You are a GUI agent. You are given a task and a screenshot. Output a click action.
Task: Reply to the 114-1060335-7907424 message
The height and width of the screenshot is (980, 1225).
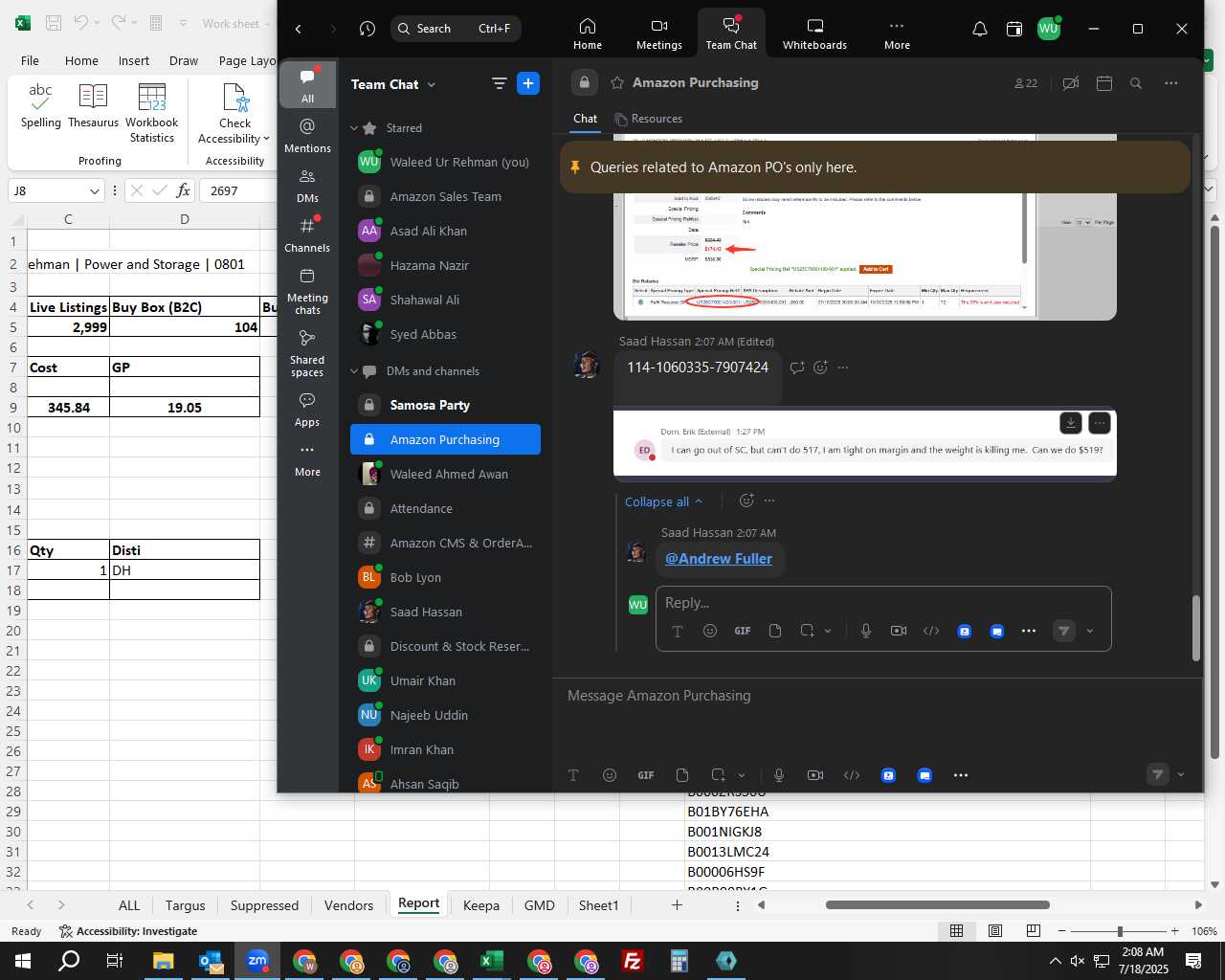(x=797, y=367)
